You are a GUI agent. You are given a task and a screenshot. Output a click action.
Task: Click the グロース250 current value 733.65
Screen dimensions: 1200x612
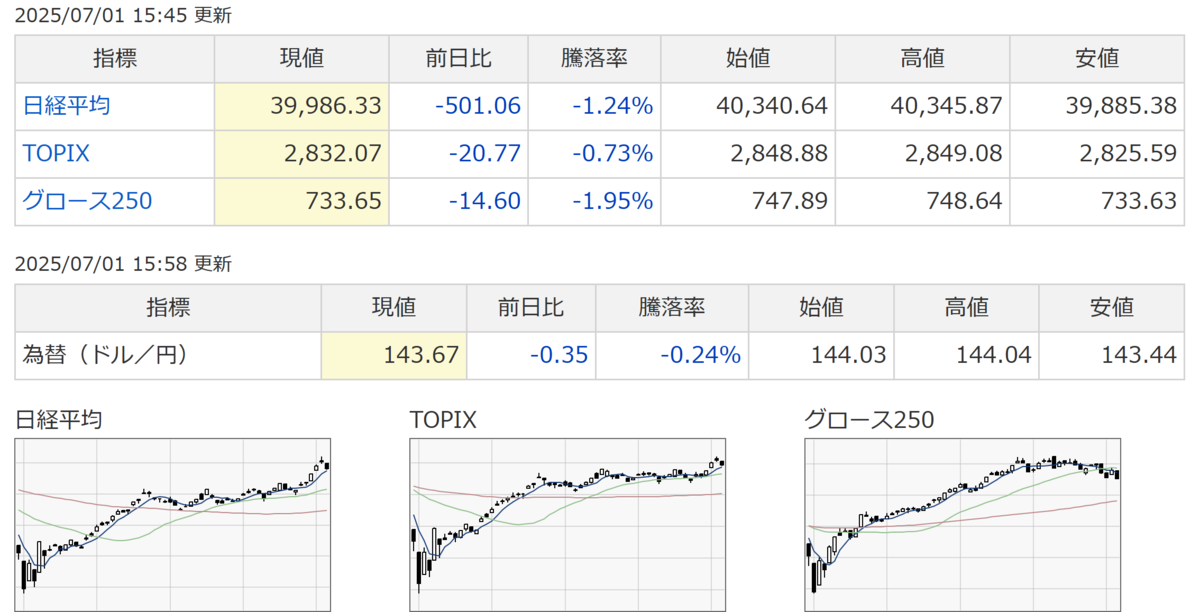[345, 201]
